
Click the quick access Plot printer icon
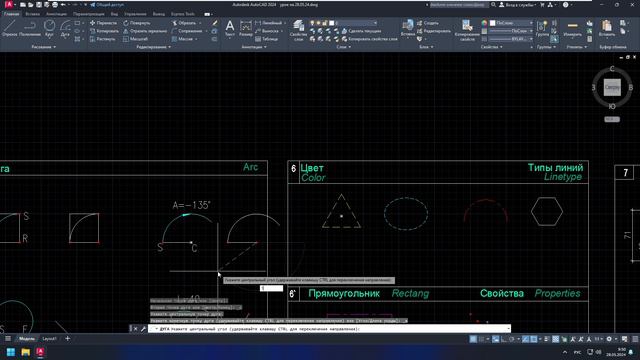tap(55, 4)
